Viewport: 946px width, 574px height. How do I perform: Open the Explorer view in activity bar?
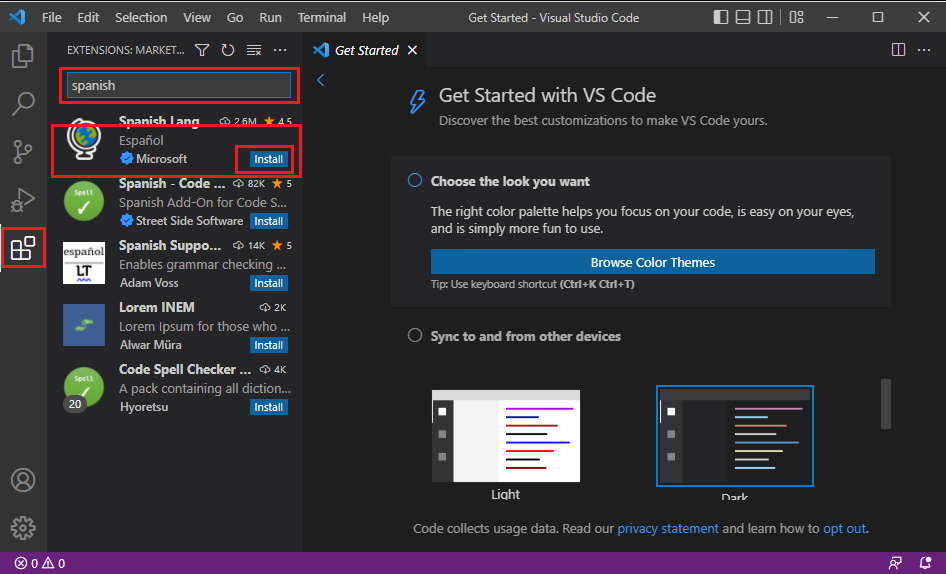pos(23,56)
